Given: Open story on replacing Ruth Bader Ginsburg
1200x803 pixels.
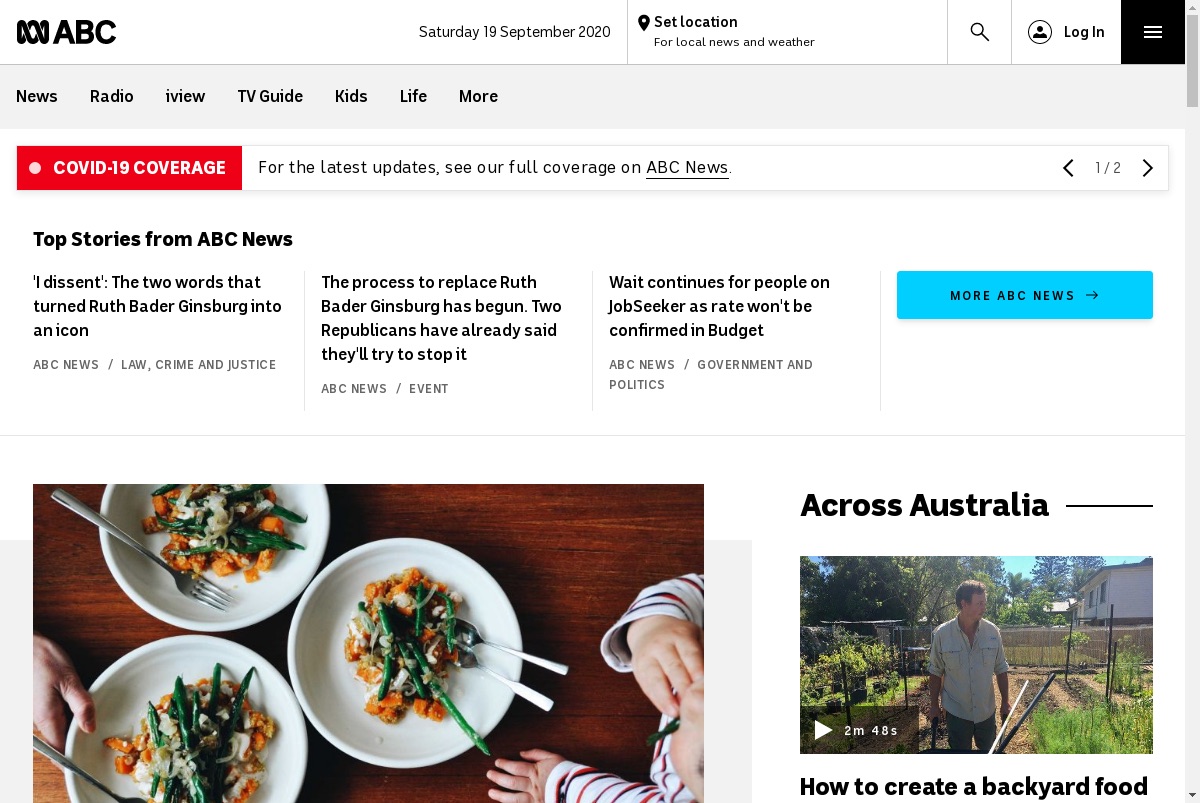Looking at the screenshot, I should pos(441,318).
